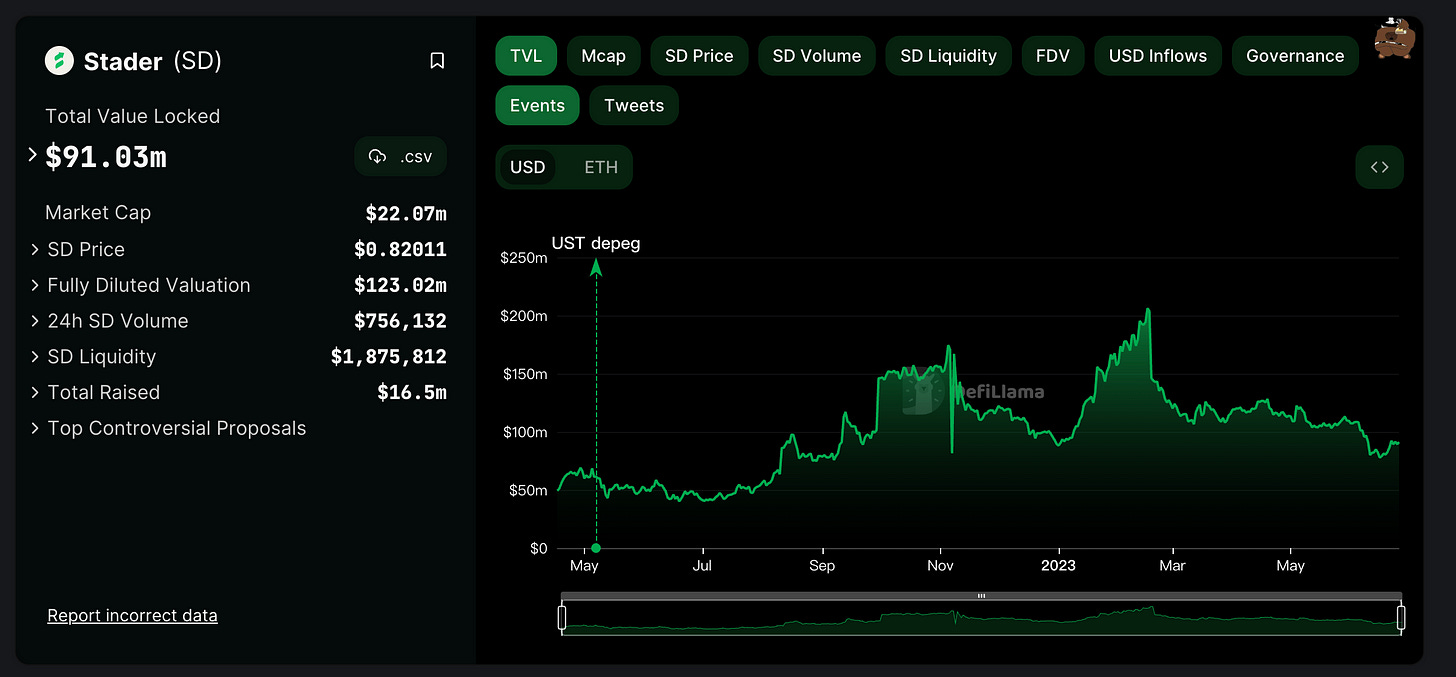Image resolution: width=1456 pixels, height=677 pixels.
Task: Click the UST depeg event marker dot
Action: 596,548
